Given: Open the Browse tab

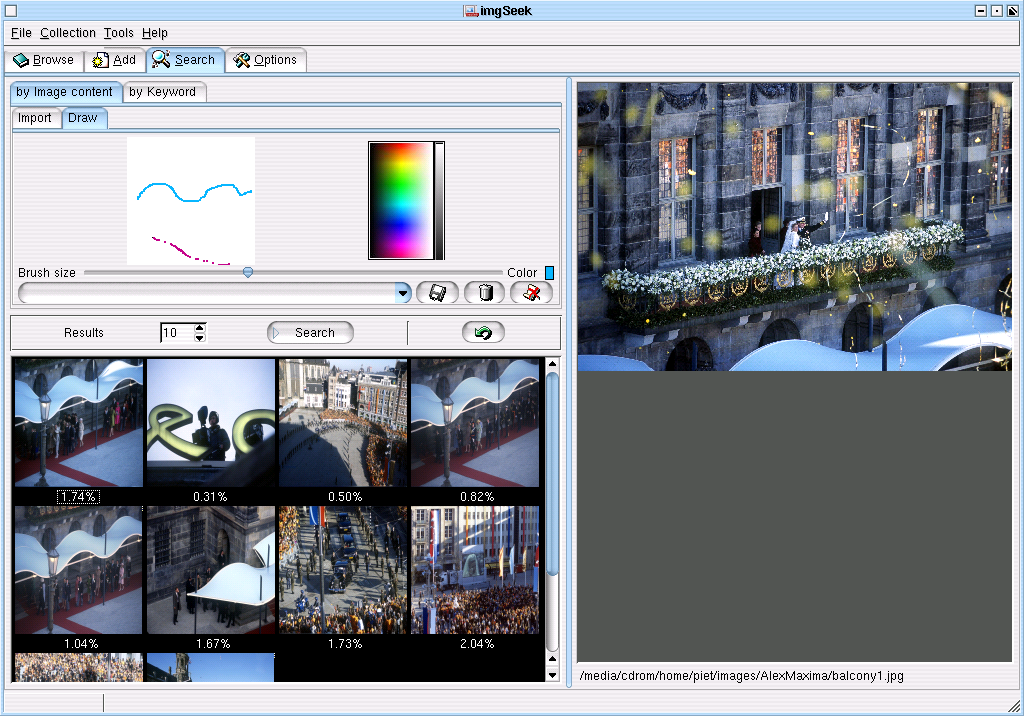Looking at the screenshot, I should coord(44,60).
